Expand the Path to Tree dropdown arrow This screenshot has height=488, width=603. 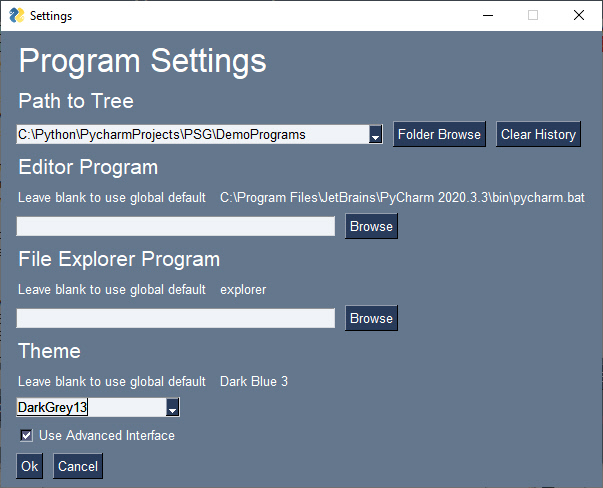point(376,135)
